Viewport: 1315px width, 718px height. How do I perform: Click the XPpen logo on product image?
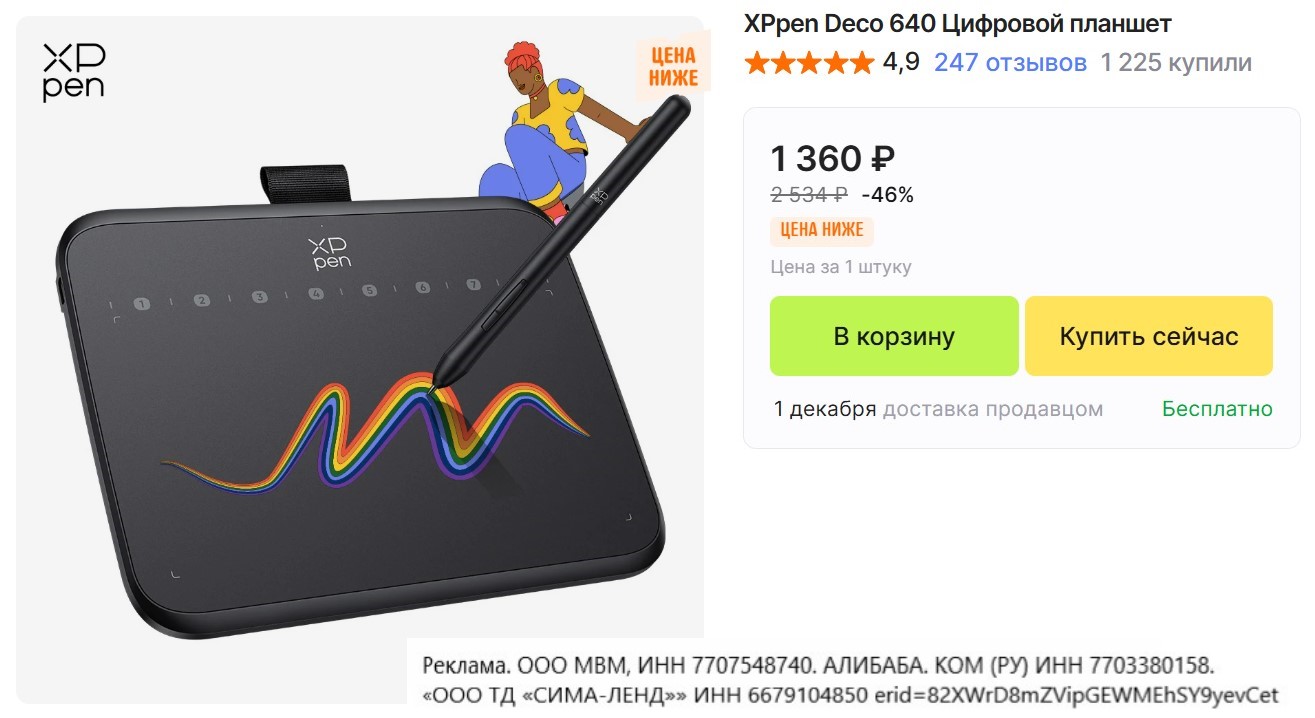pos(74,72)
